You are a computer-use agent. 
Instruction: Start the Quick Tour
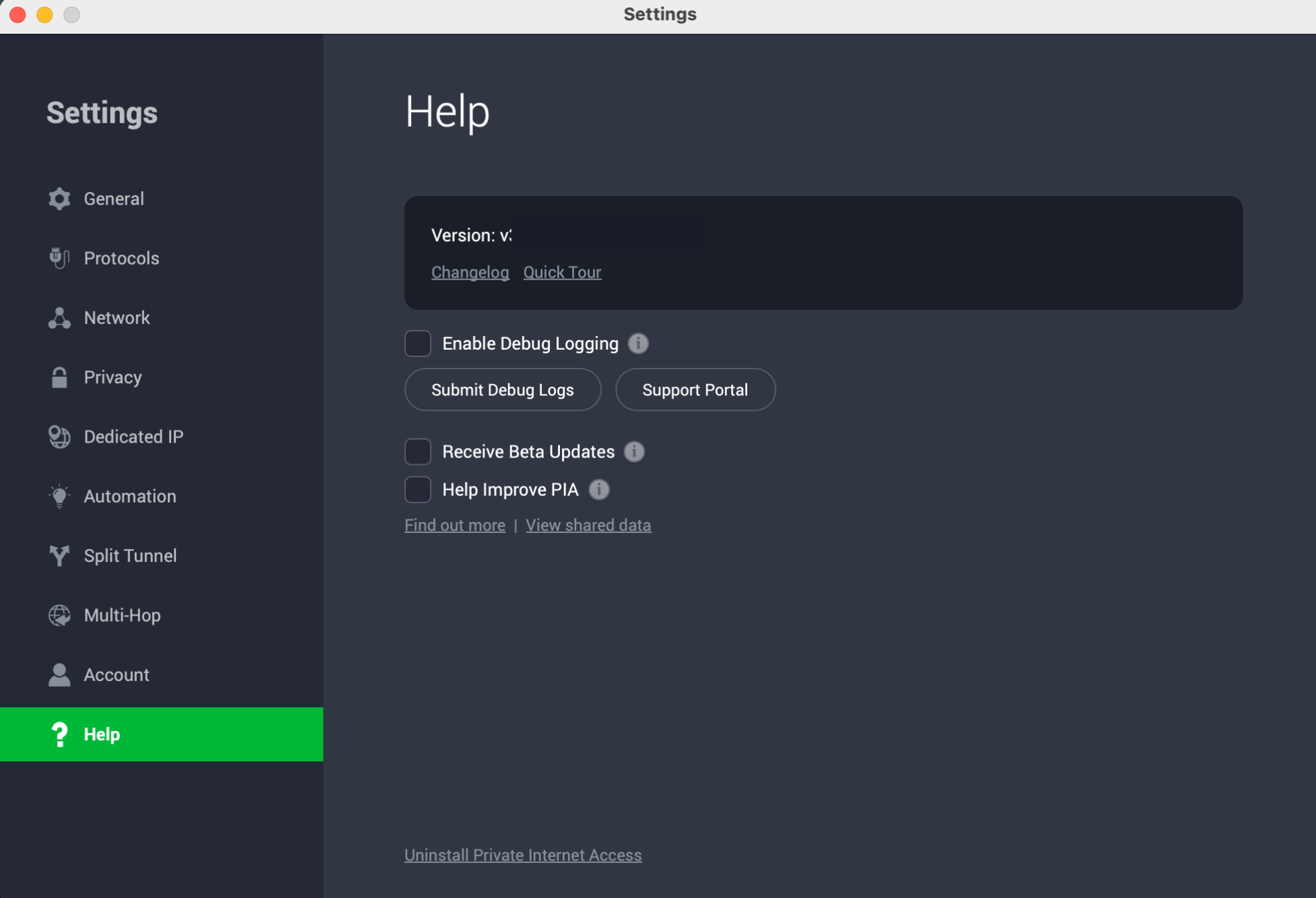coord(563,272)
